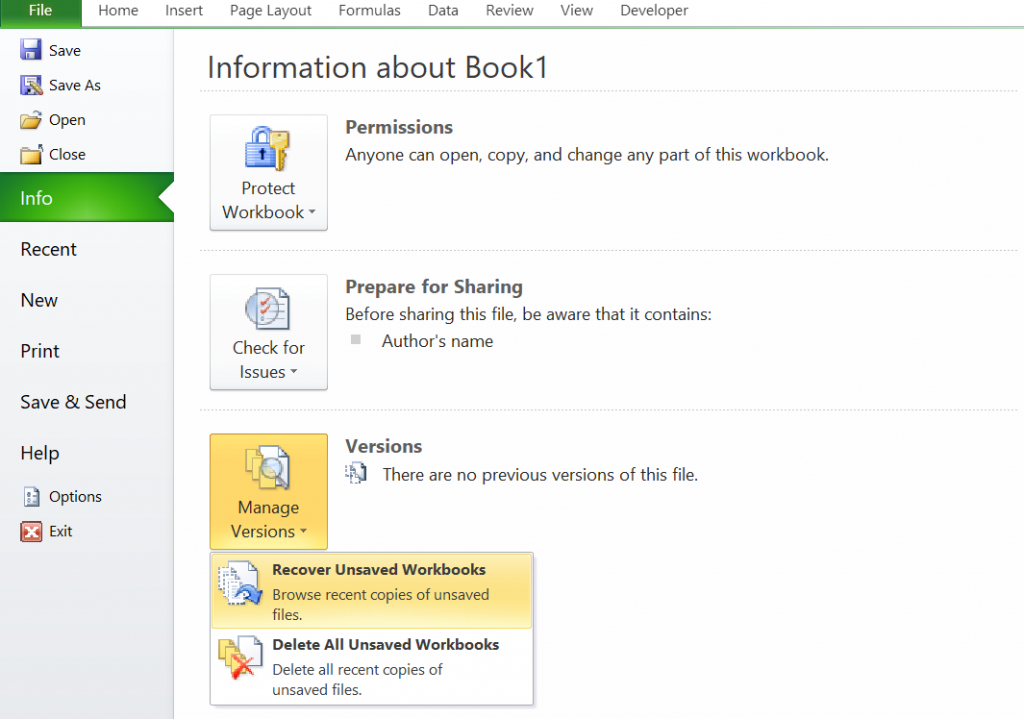1024x719 pixels.
Task: Open the Protect Workbook dropdown arrow
Action: [312, 212]
